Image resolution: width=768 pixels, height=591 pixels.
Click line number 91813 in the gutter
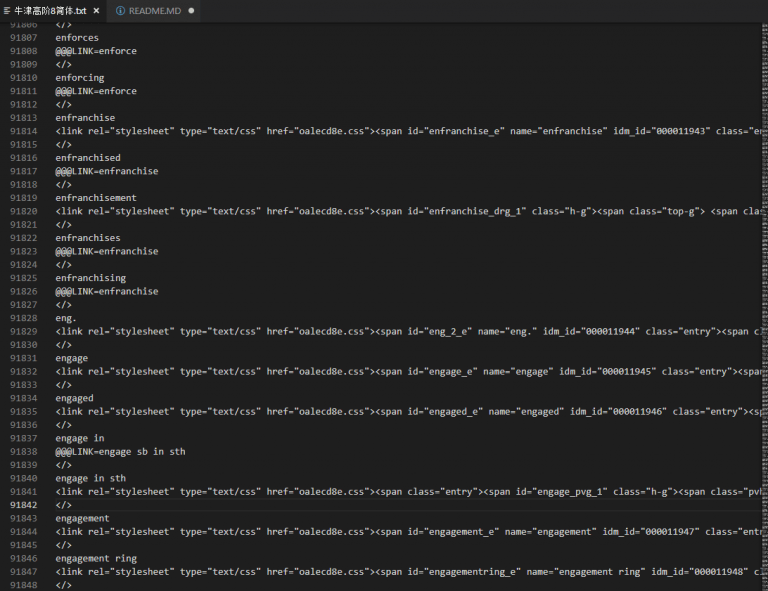pos(24,118)
